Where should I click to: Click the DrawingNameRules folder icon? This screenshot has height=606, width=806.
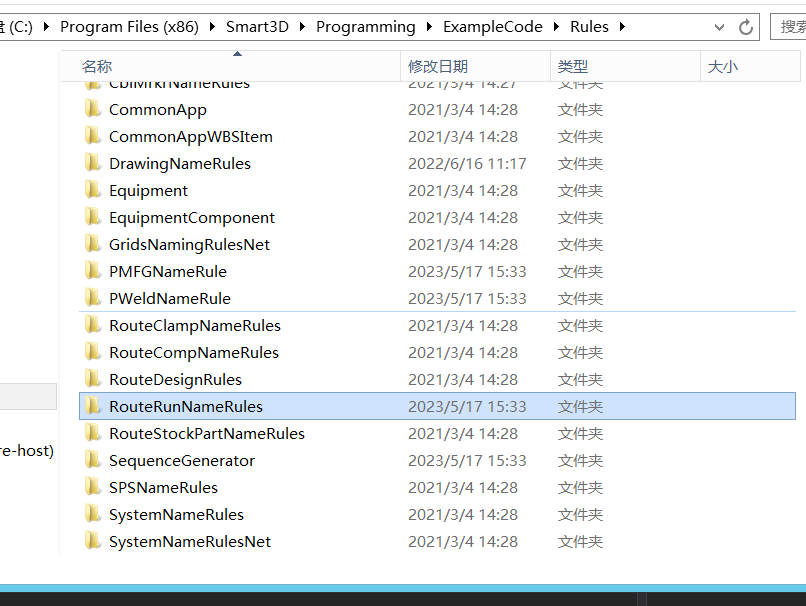93,163
